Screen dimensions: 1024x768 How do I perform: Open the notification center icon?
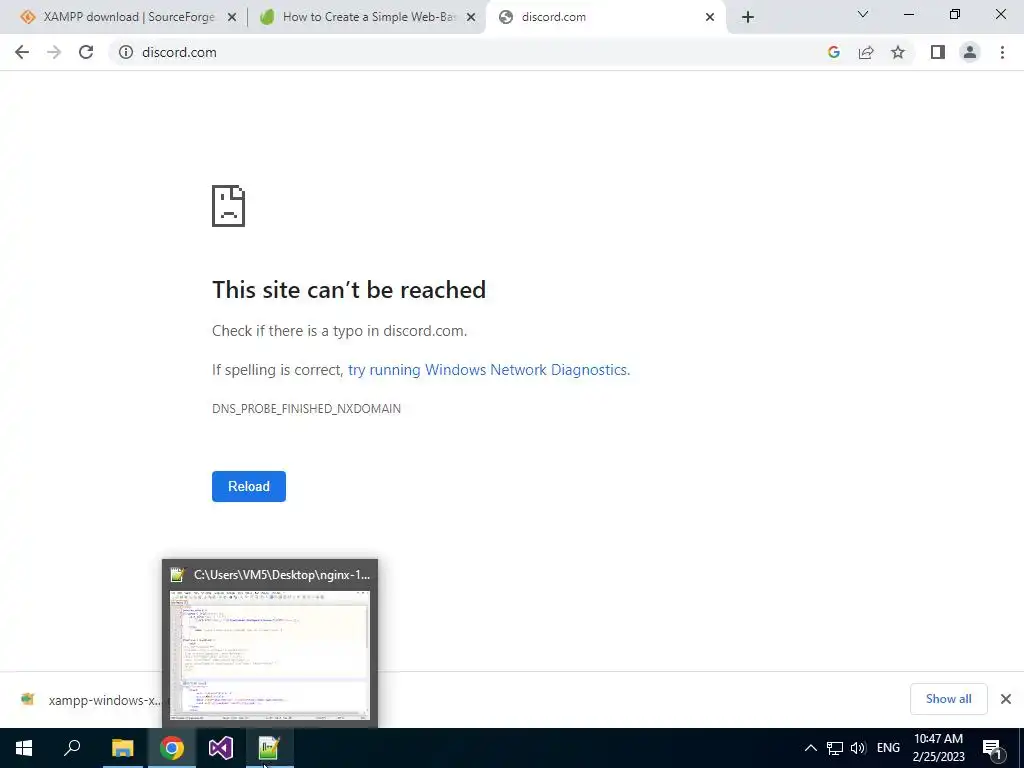click(993, 749)
